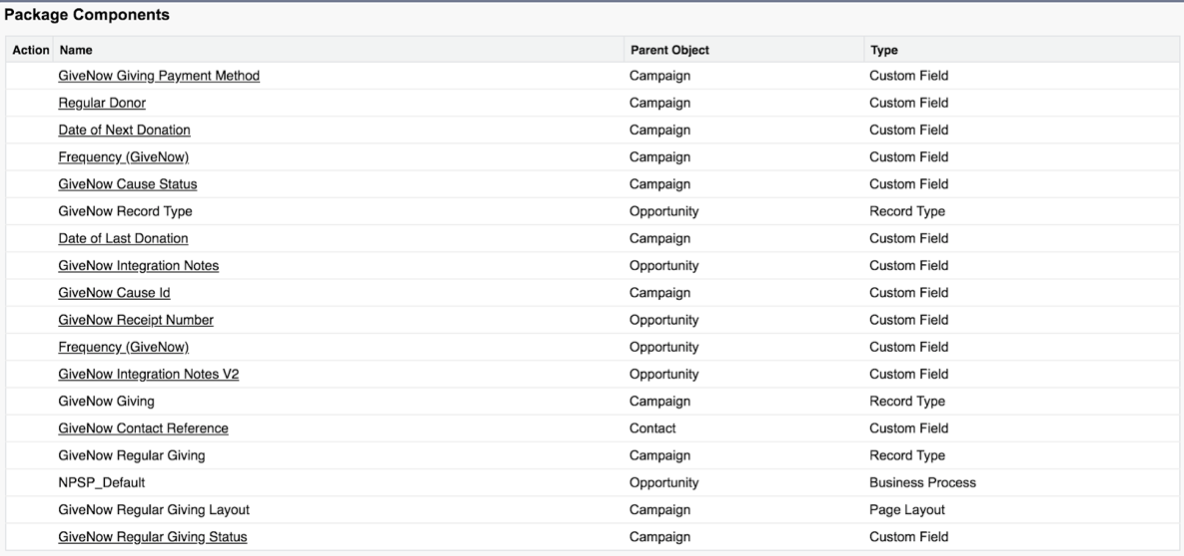The height and width of the screenshot is (556, 1184).
Task: Click the Page Layout type cell
Action: [907, 510]
